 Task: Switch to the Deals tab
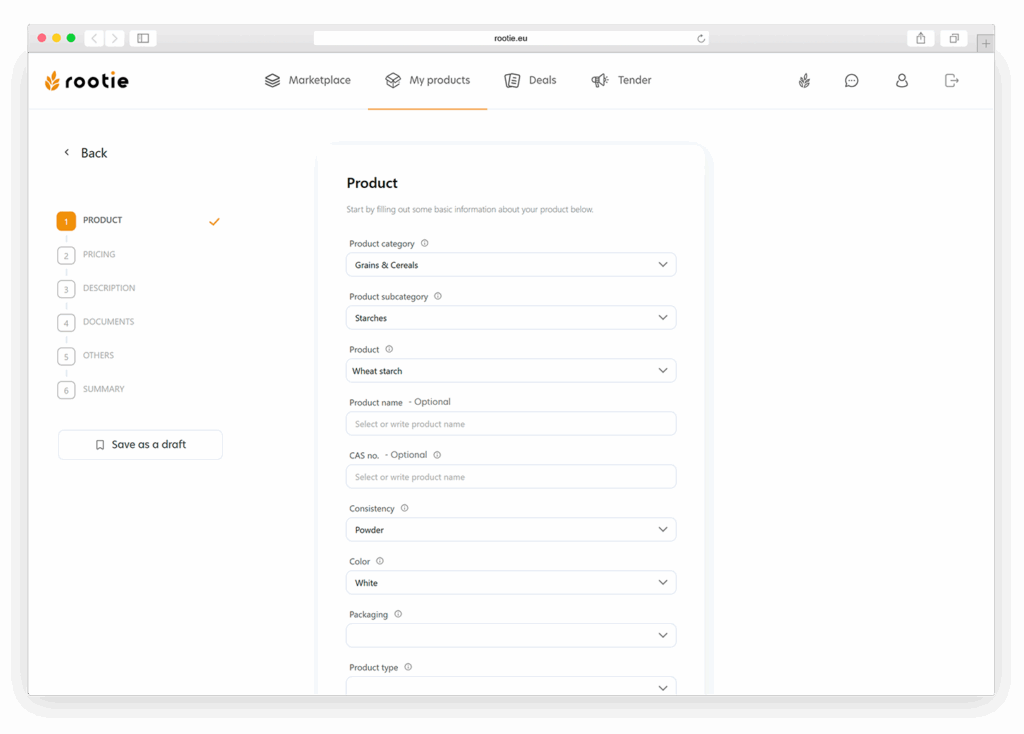click(530, 80)
